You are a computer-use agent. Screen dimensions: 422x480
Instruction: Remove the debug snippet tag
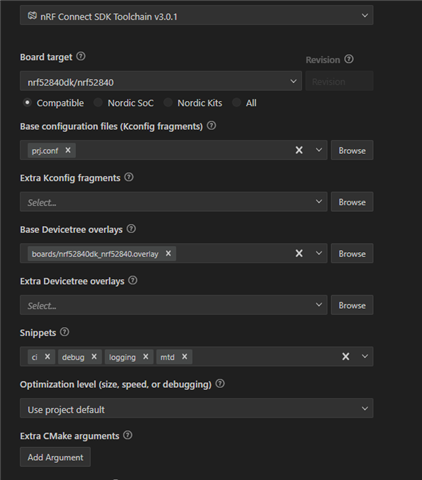pyautogui.click(x=94, y=357)
